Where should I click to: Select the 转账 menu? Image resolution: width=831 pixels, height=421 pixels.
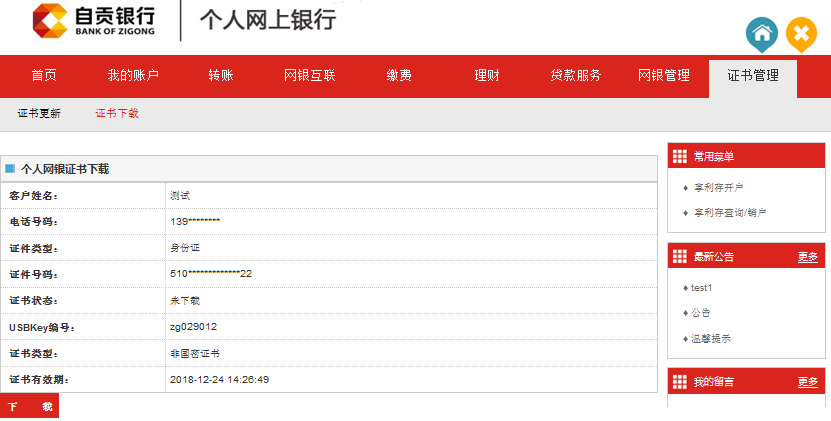[x=222, y=76]
